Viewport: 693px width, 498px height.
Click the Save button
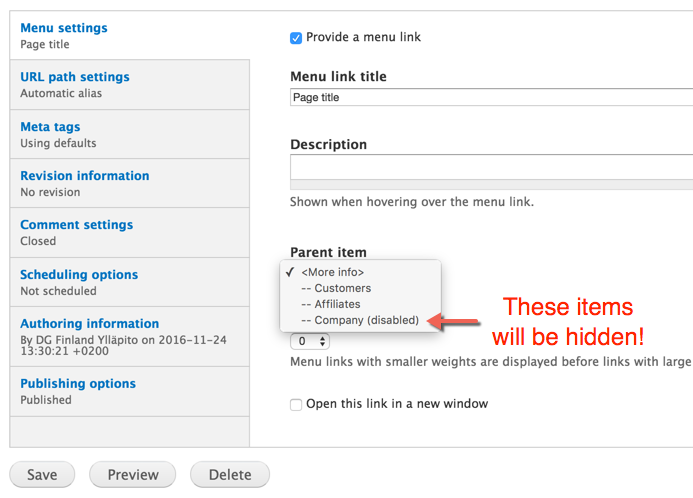click(x=42, y=475)
